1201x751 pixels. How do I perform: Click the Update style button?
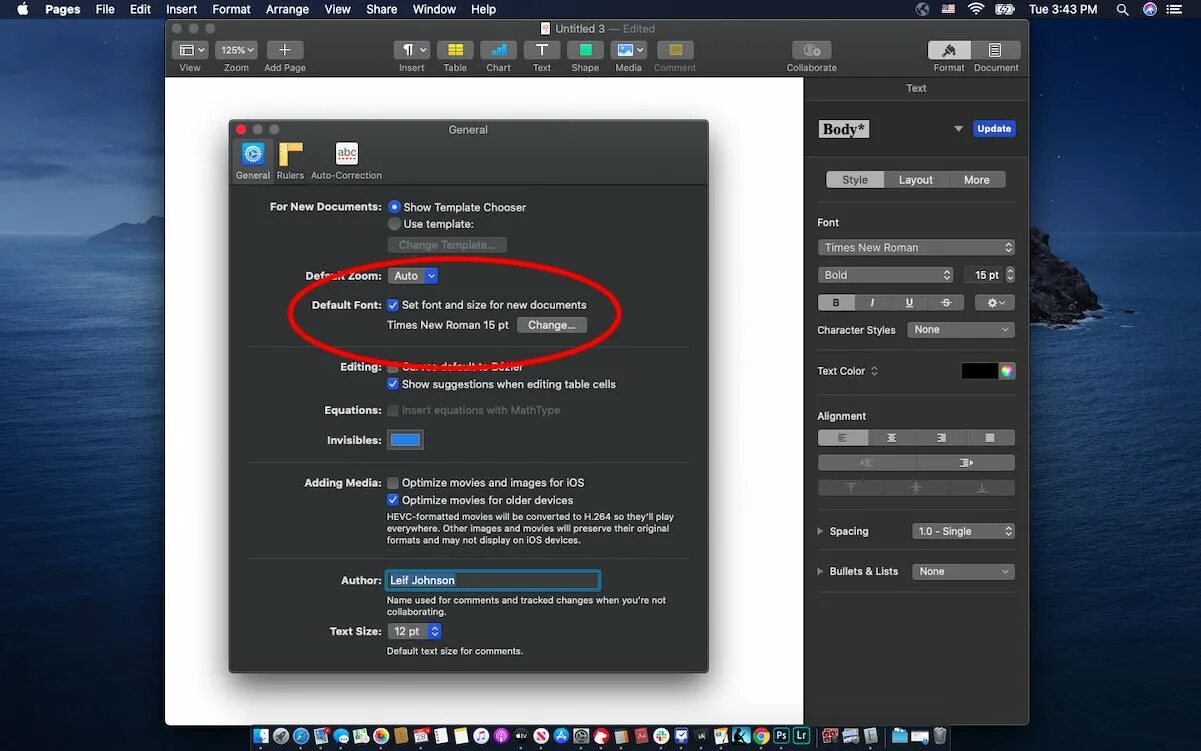994,129
